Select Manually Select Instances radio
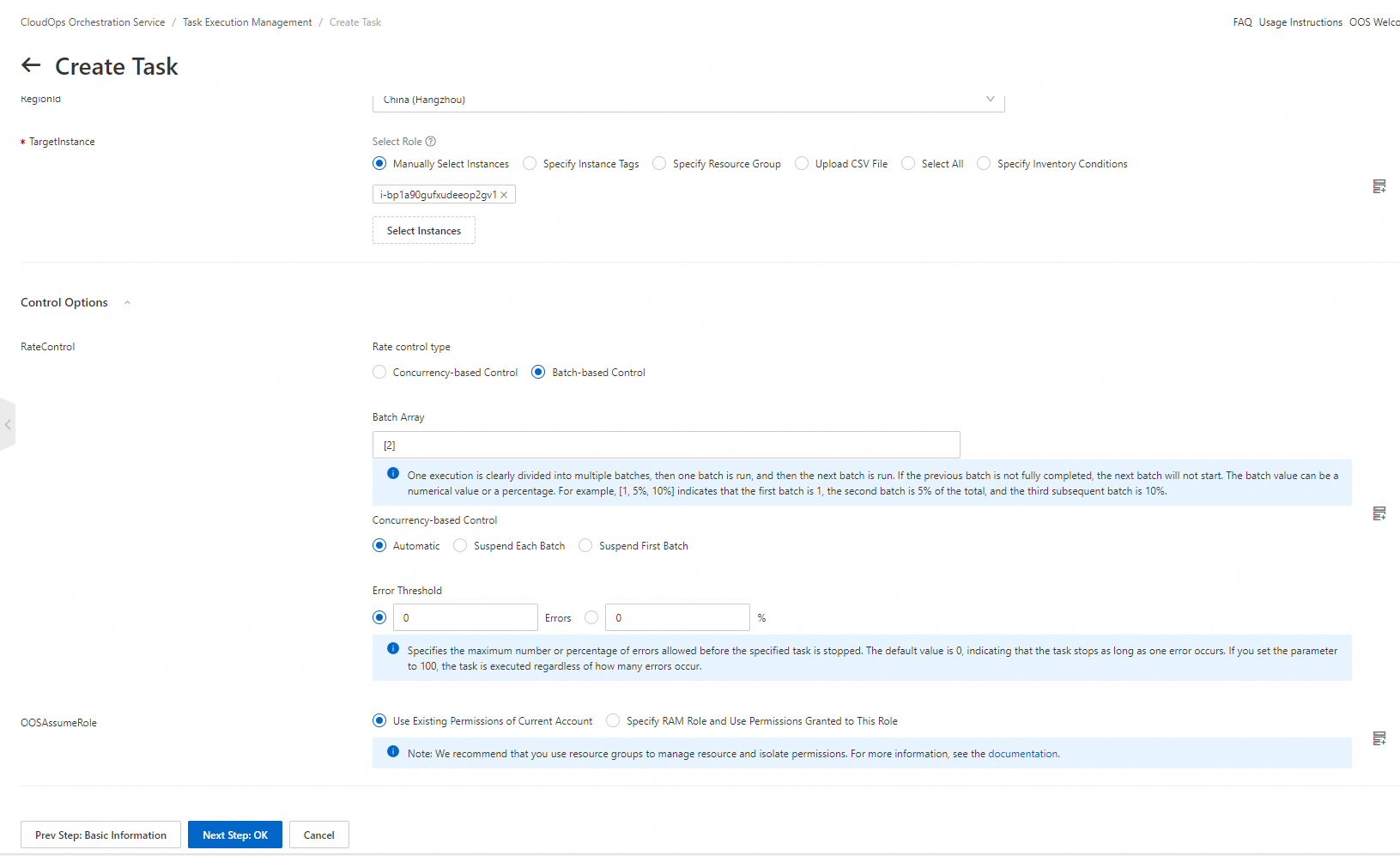Image resolution: width=1400 pixels, height=856 pixels. point(379,163)
